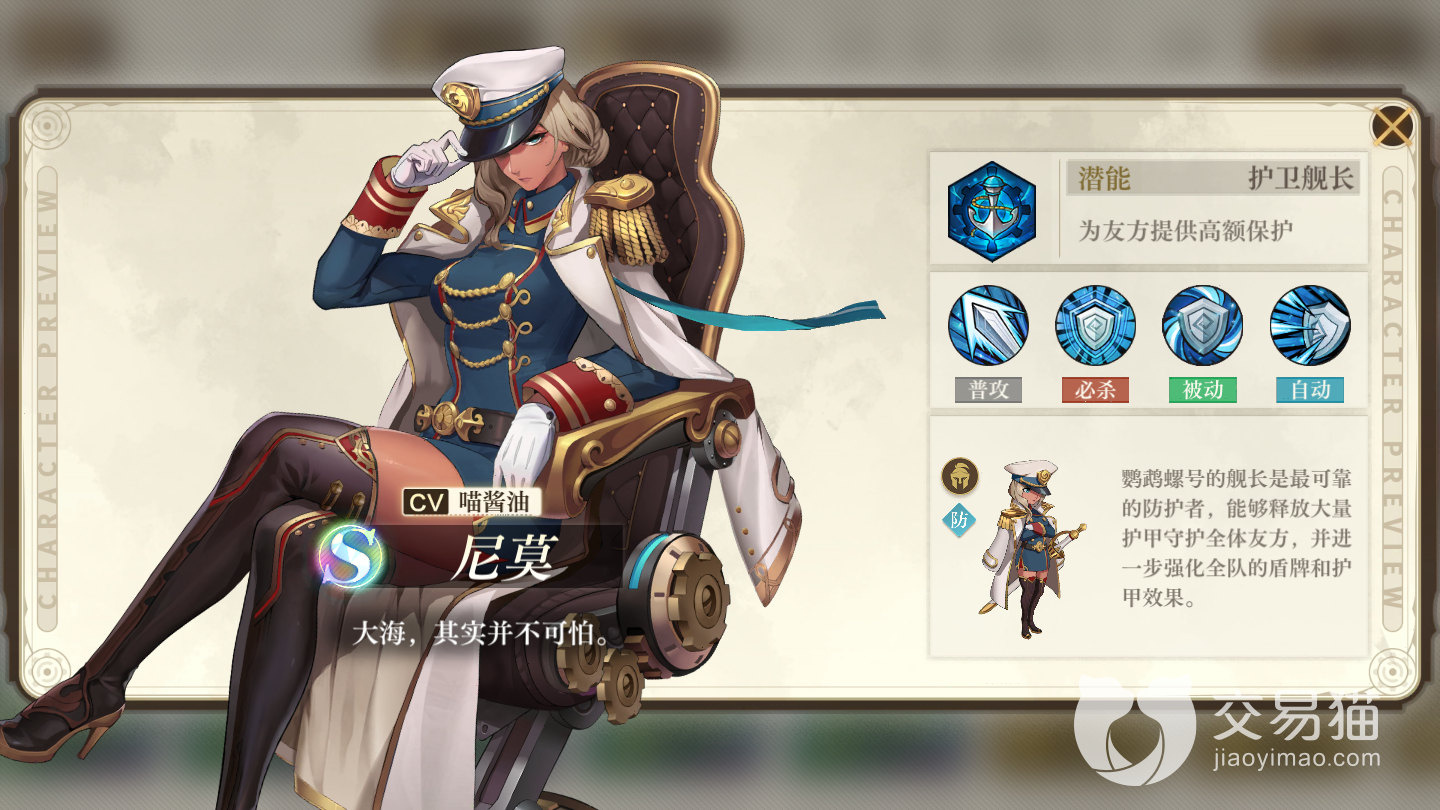Click the 鹦鹉螺号 captain description paragraph

(x=1236, y=538)
